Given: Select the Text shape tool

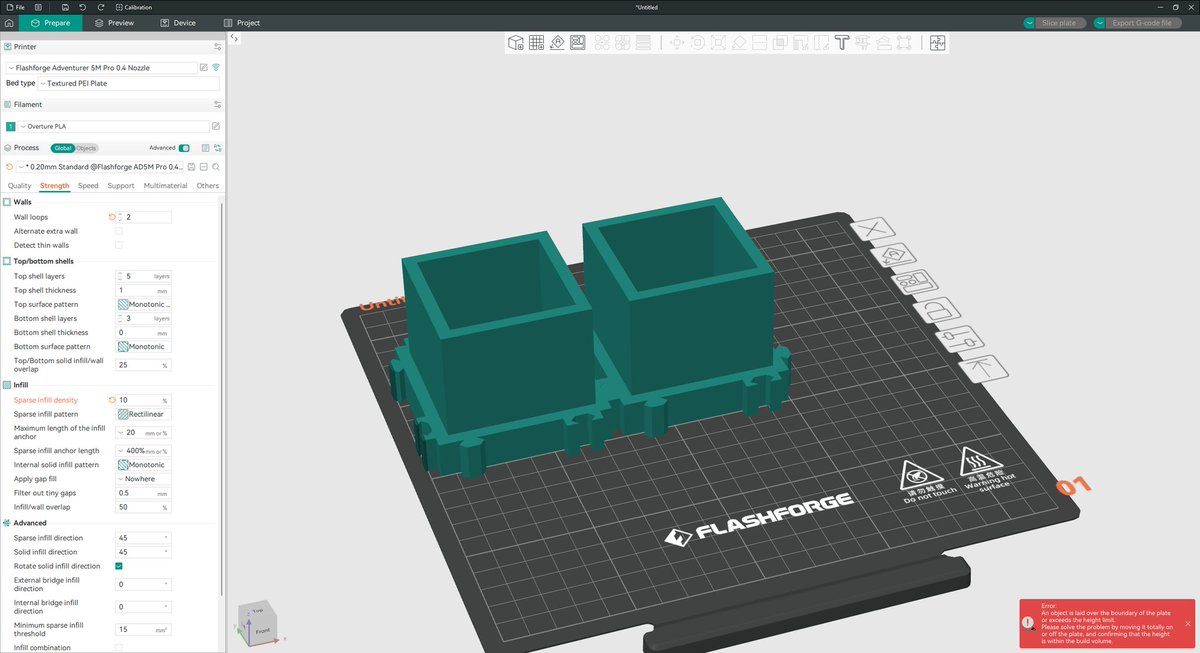Looking at the screenshot, I should (842, 43).
